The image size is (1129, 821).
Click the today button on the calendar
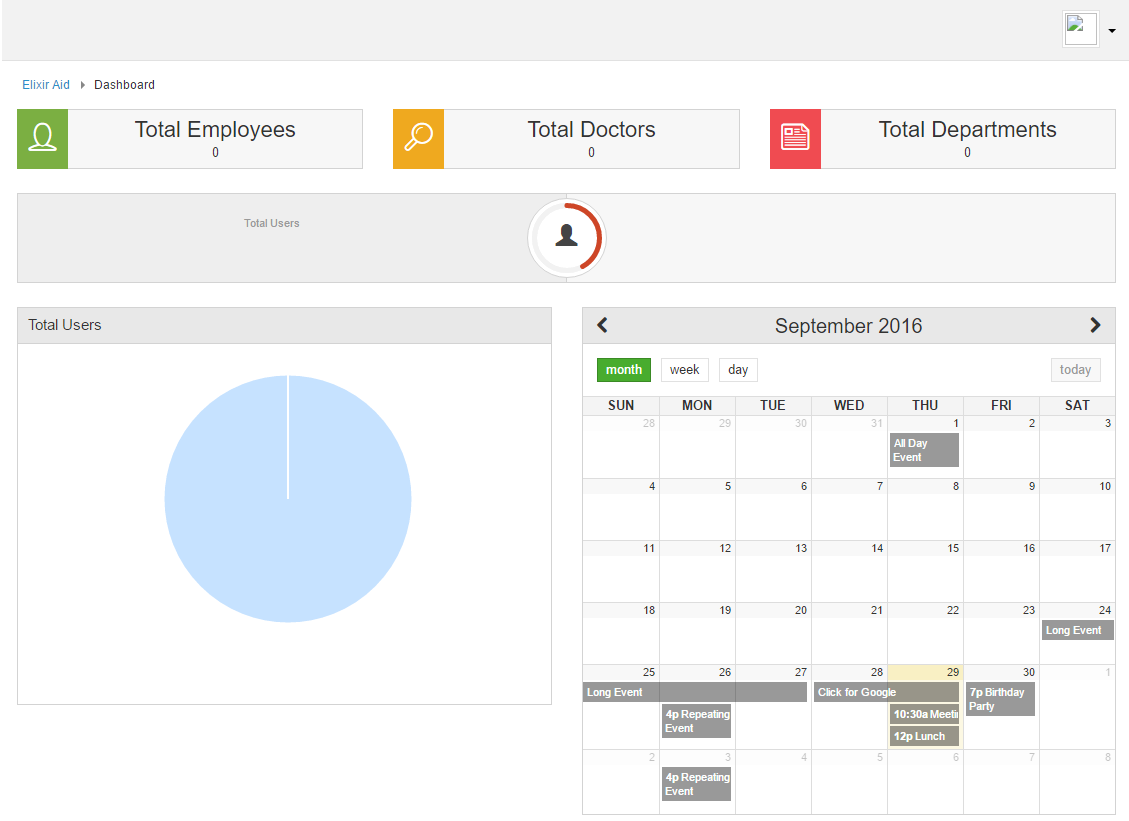click(x=1075, y=369)
